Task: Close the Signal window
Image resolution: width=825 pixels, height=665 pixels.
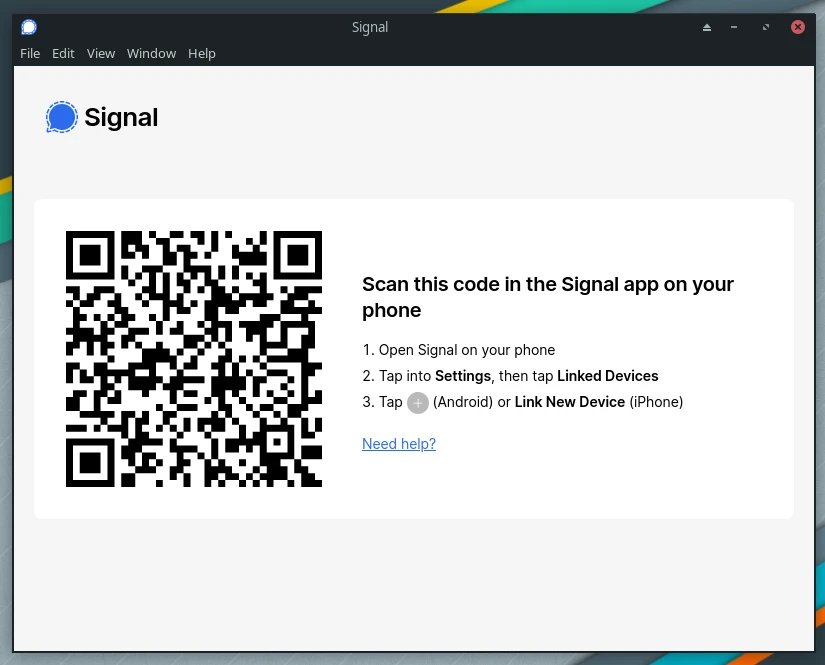Action: pyautogui.click(x=798, y=27)
